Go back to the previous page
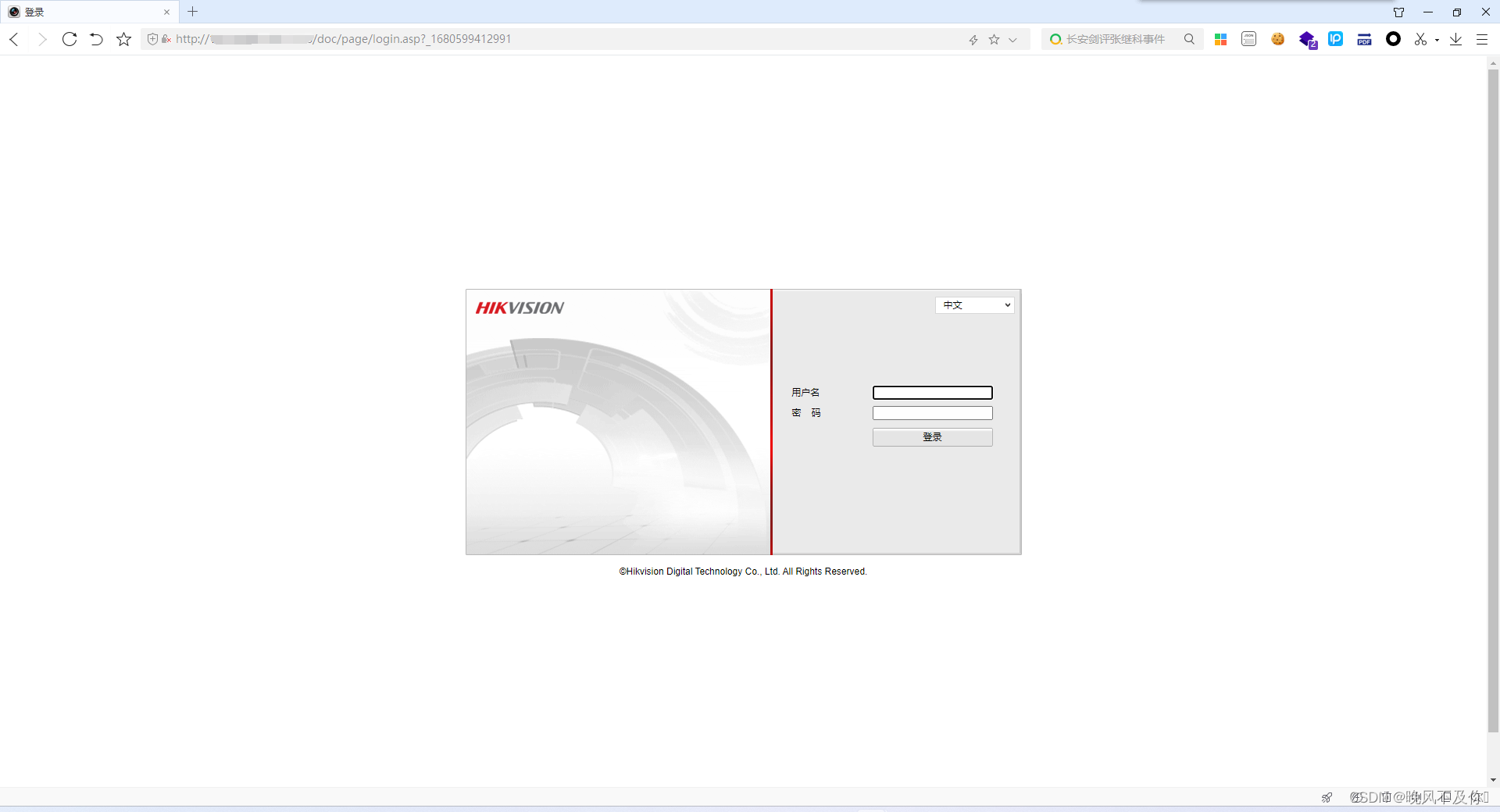 (14, 39)
